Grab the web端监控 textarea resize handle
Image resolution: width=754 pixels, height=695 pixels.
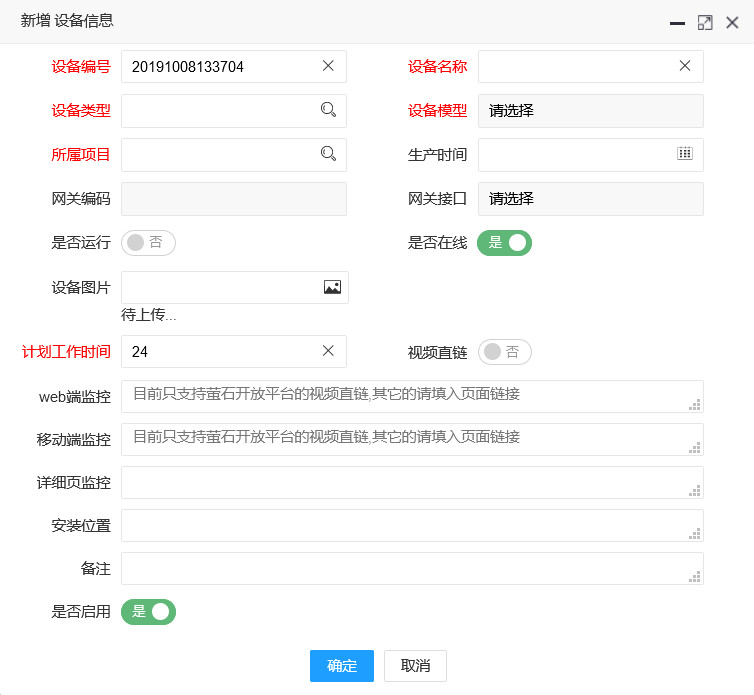(x=695, y=405)
